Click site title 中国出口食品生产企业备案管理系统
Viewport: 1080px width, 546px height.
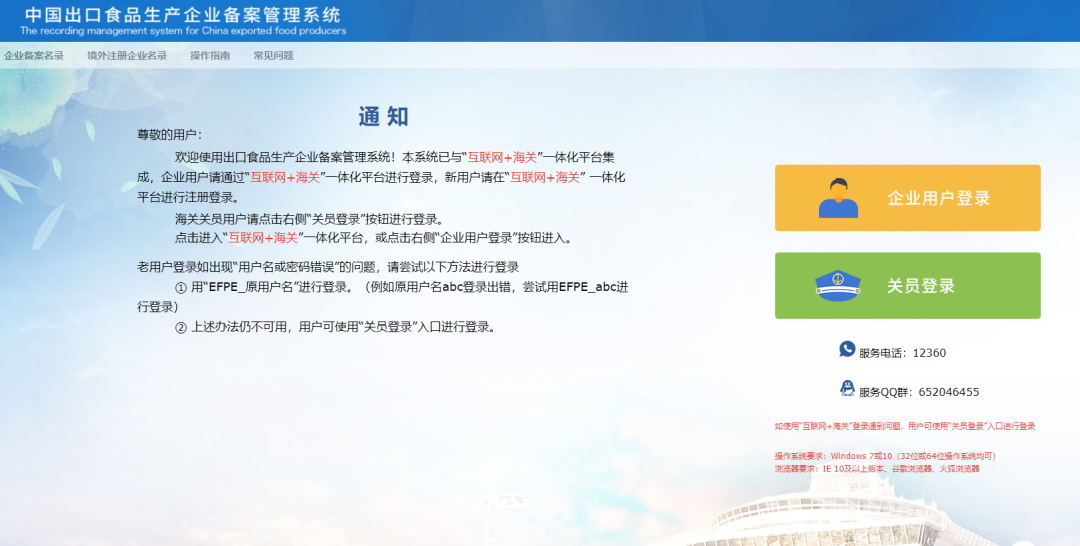tap(183, 14)
